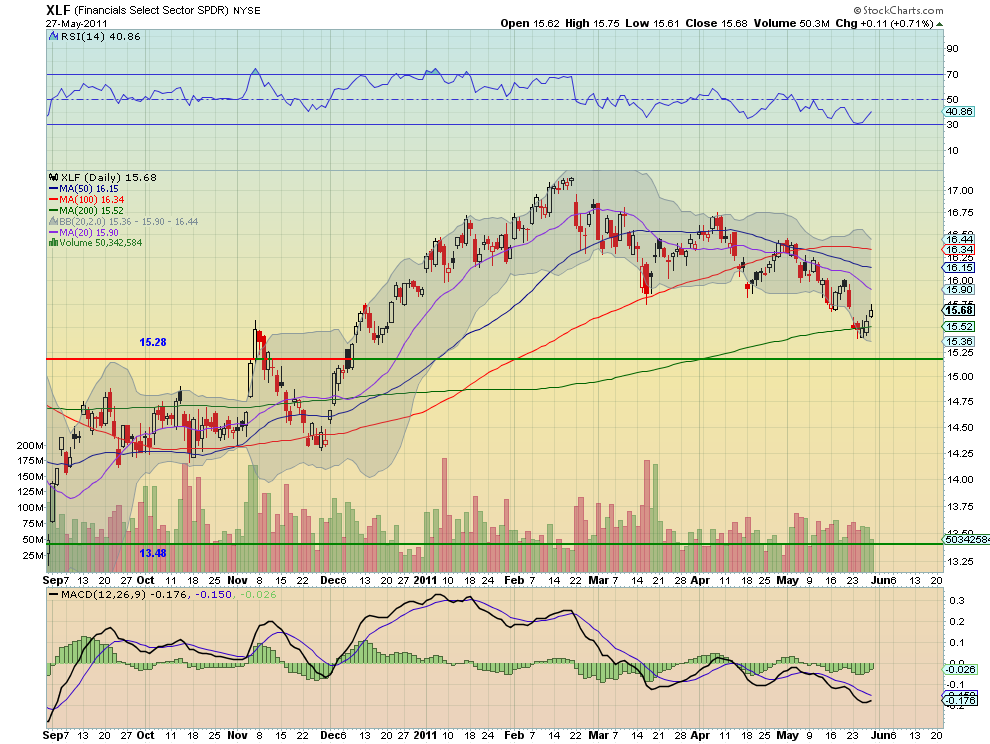Click the blue MA(50) legend line swatch
Image resolution: width=990 pixels, height=744 pixels.
[x=54, y=189]
